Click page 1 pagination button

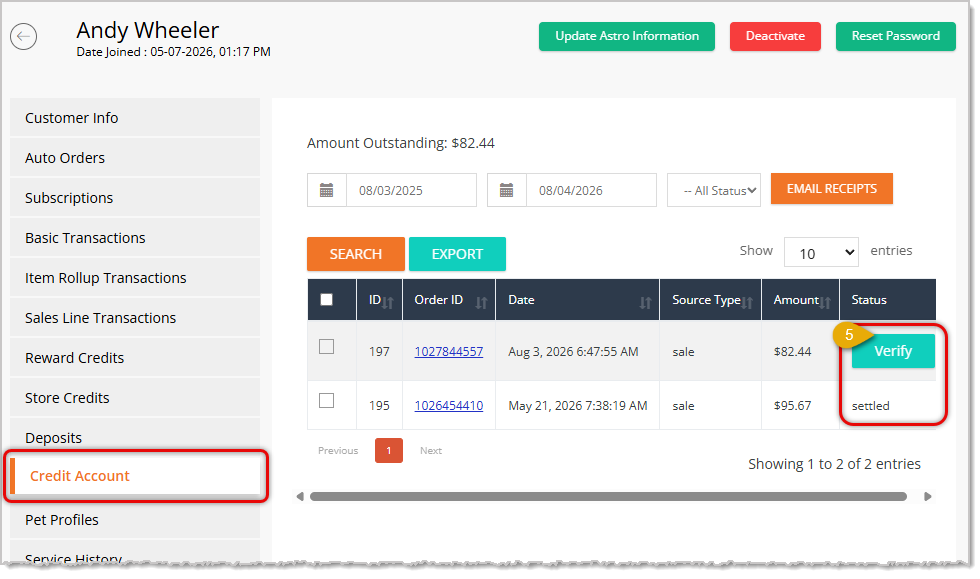pyautogui.click(x=389, y=450)
